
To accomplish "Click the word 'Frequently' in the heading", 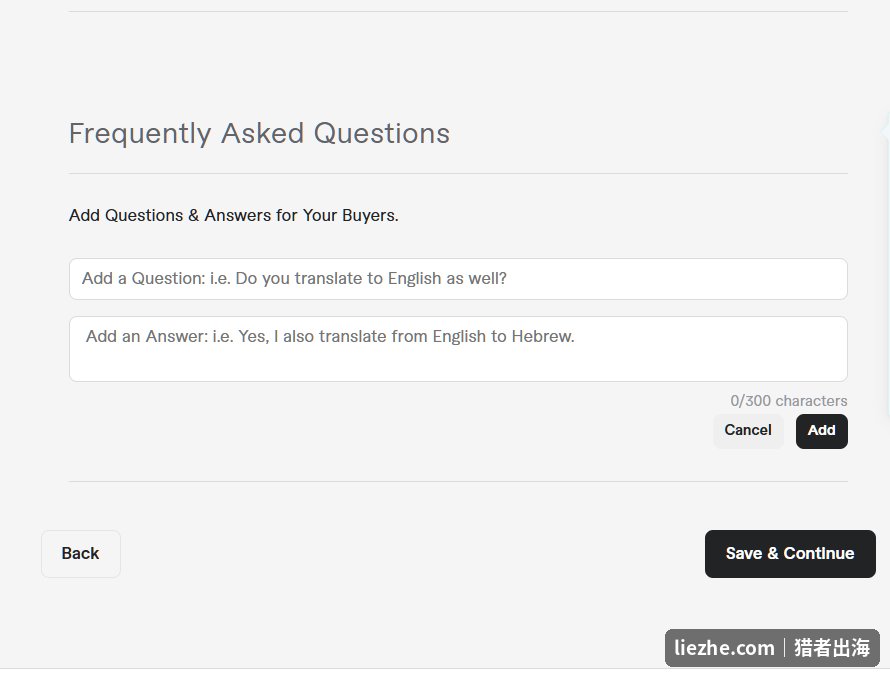I will (x=140, y=135).
